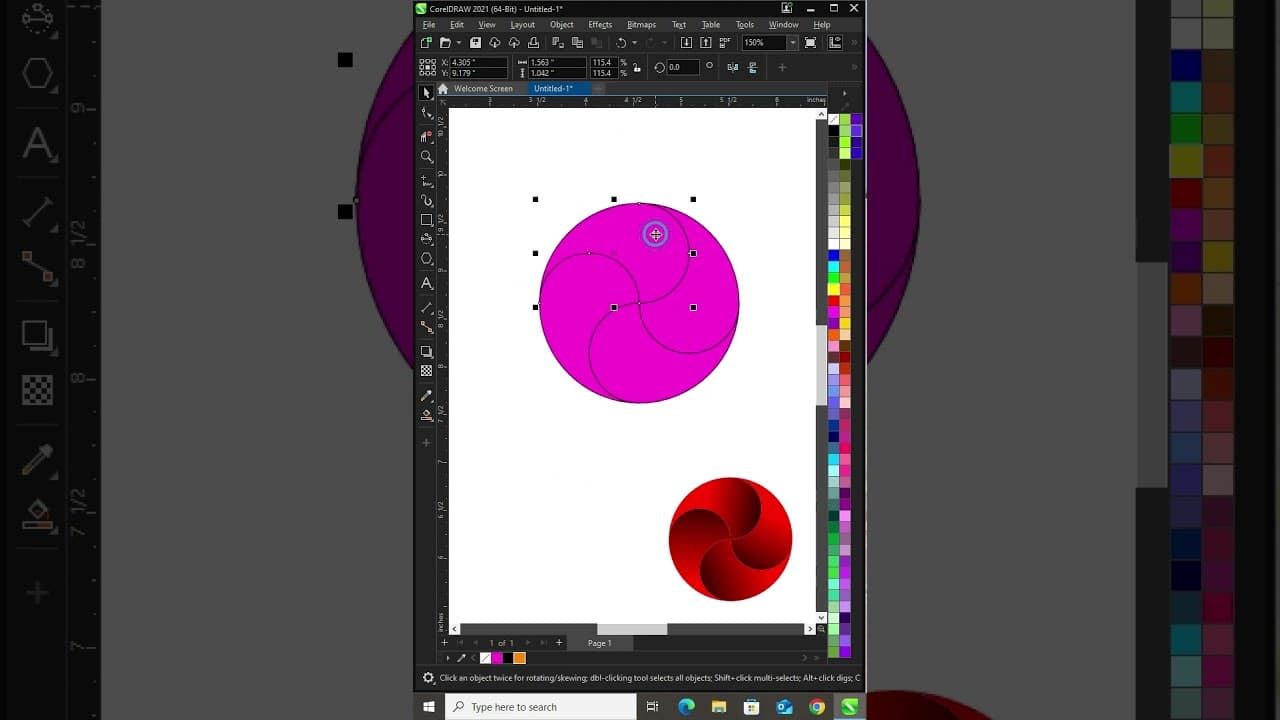
Task: Select the Rectangle tool
Action: (x=427, y=220)
